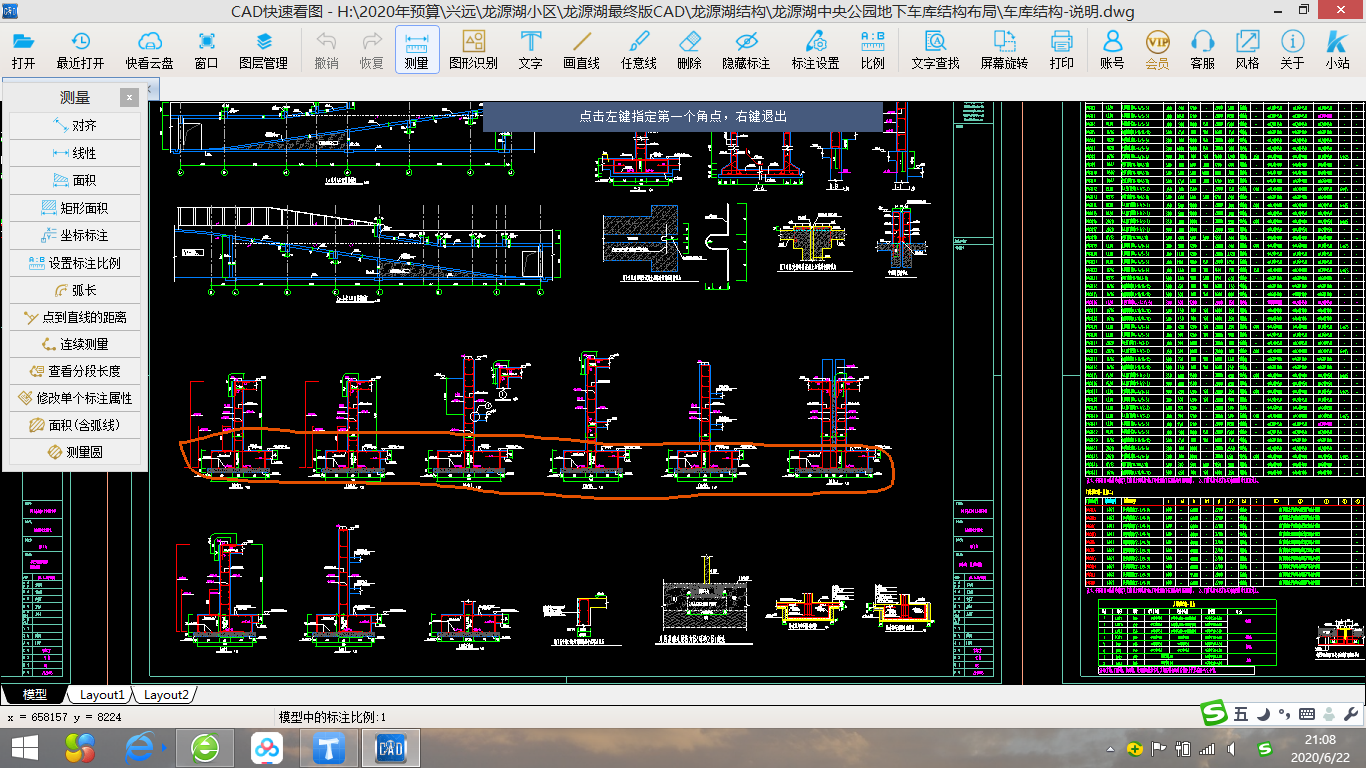Redo with 恢复
This screenshot has width=1366, height=768.
point(371,50)
